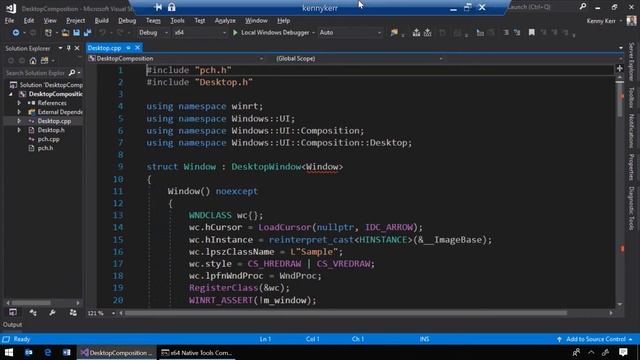640x360 pixels.
Task: Open the Debug configuration dropdown
Action: (153, 33)
